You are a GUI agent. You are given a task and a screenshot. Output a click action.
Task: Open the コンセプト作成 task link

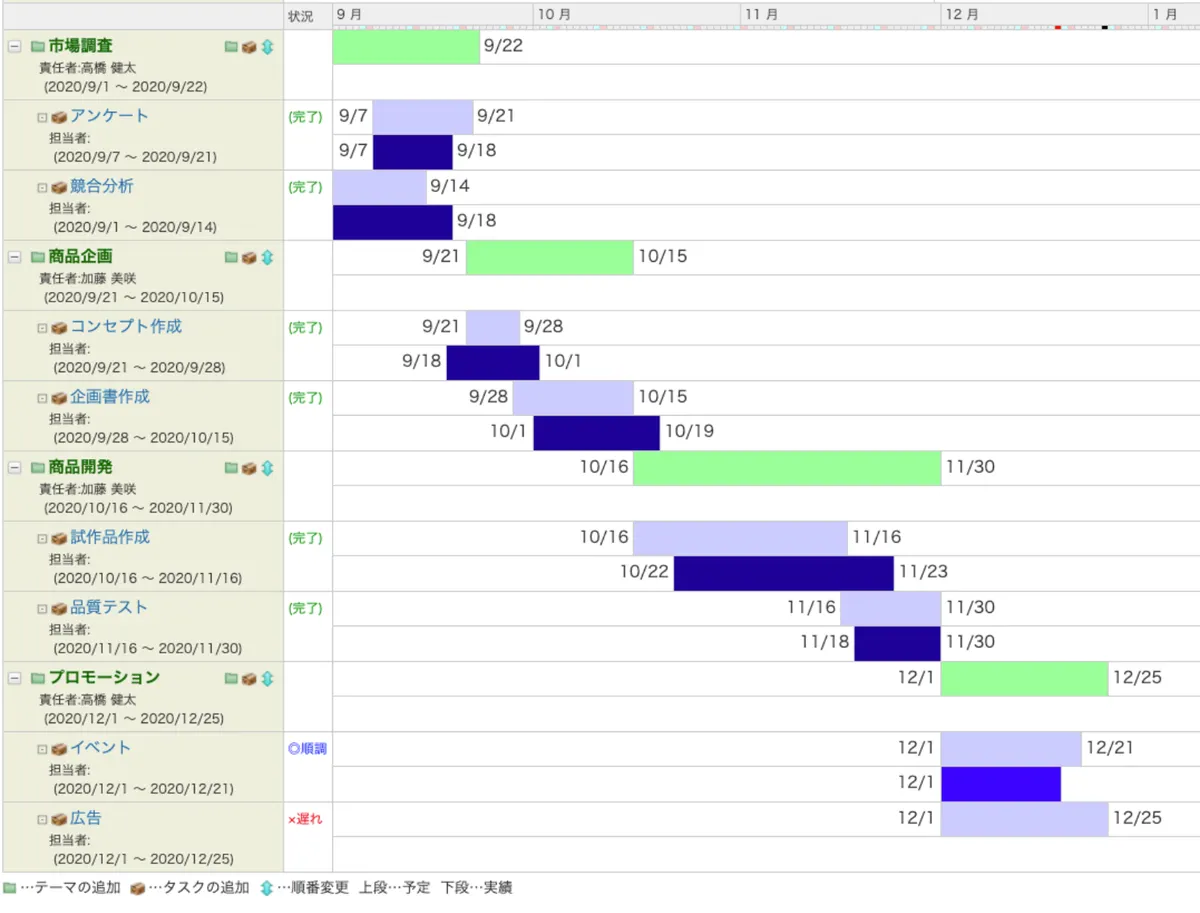click(x=126, y=327)
